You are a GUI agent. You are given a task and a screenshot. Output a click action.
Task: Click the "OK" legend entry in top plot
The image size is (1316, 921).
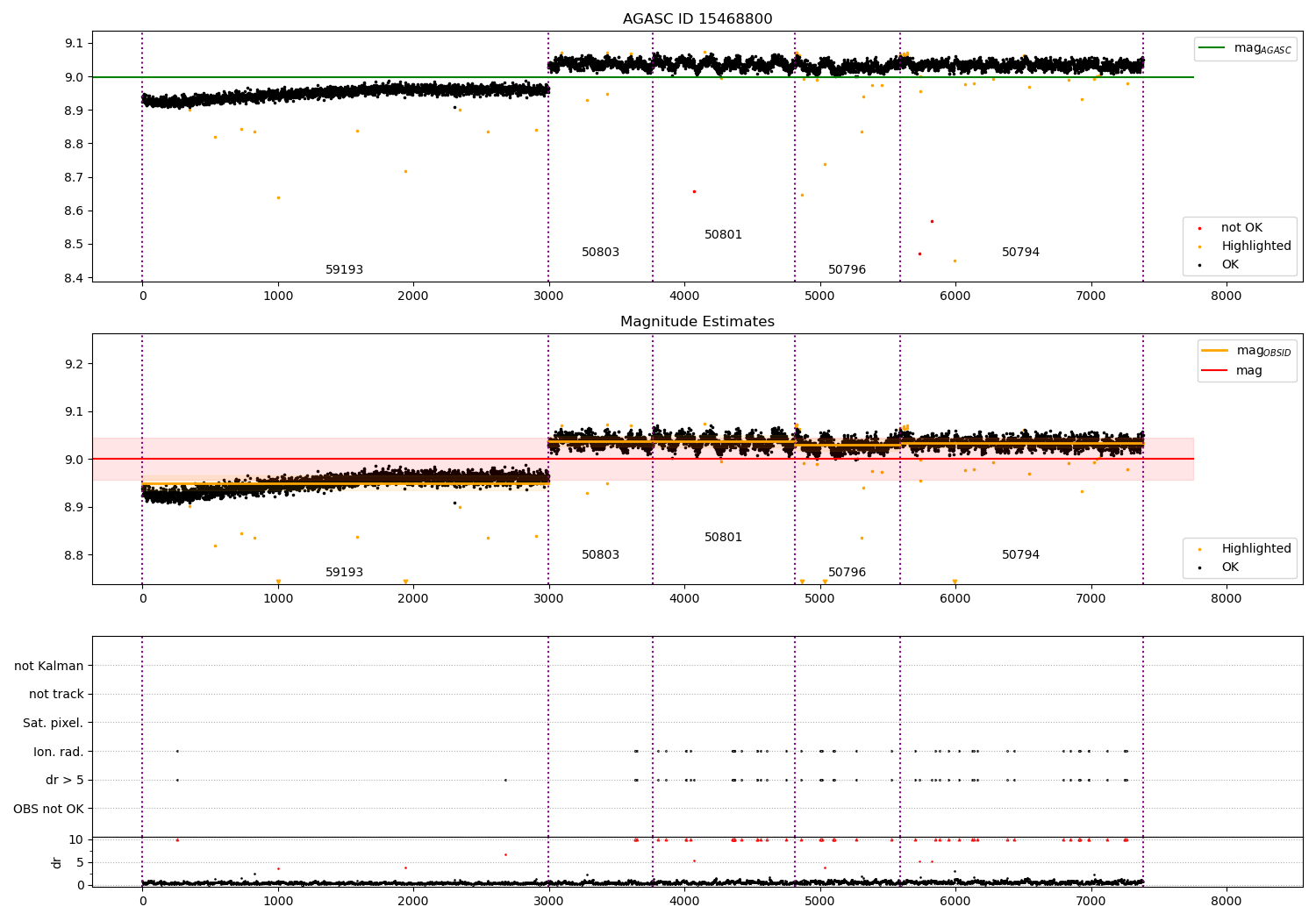click(x=1230, y=265)
